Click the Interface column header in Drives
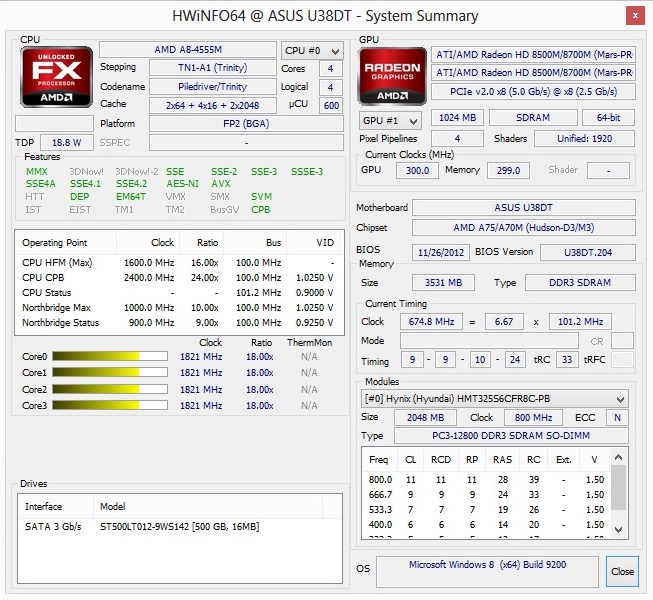 (x=56, y=507)
